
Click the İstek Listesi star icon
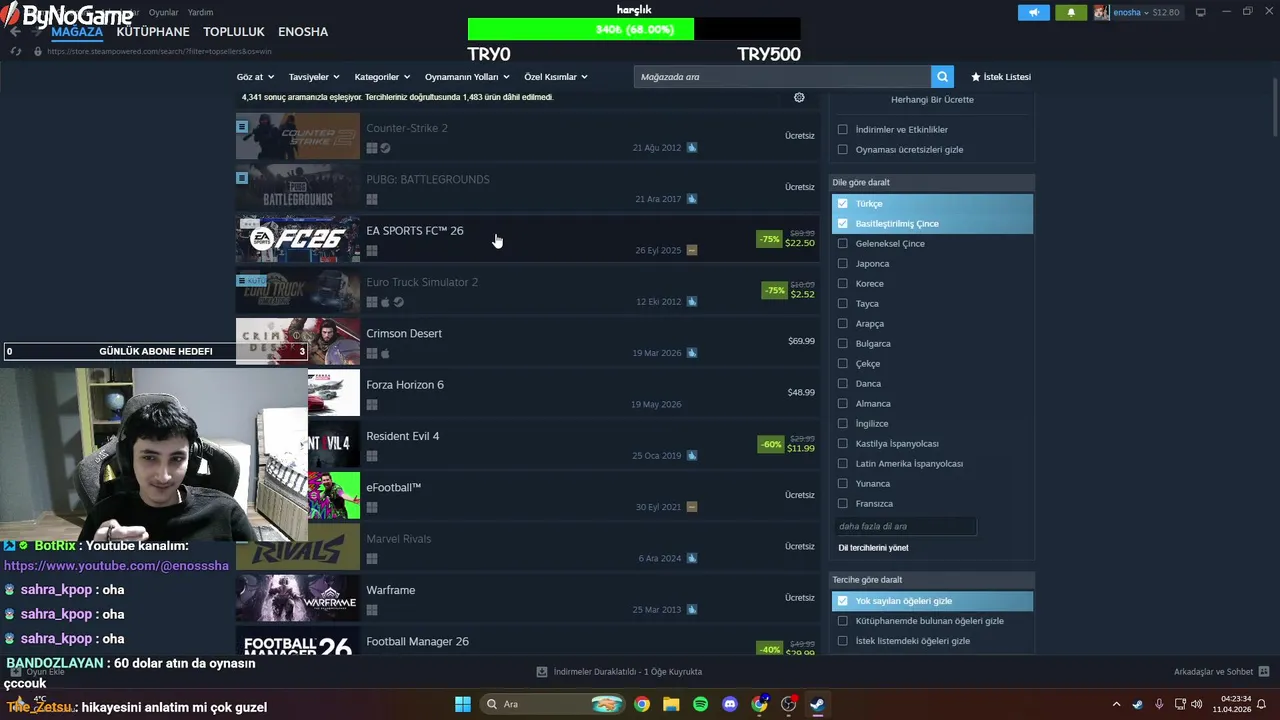pyautogui.click(x=976, y=77)
